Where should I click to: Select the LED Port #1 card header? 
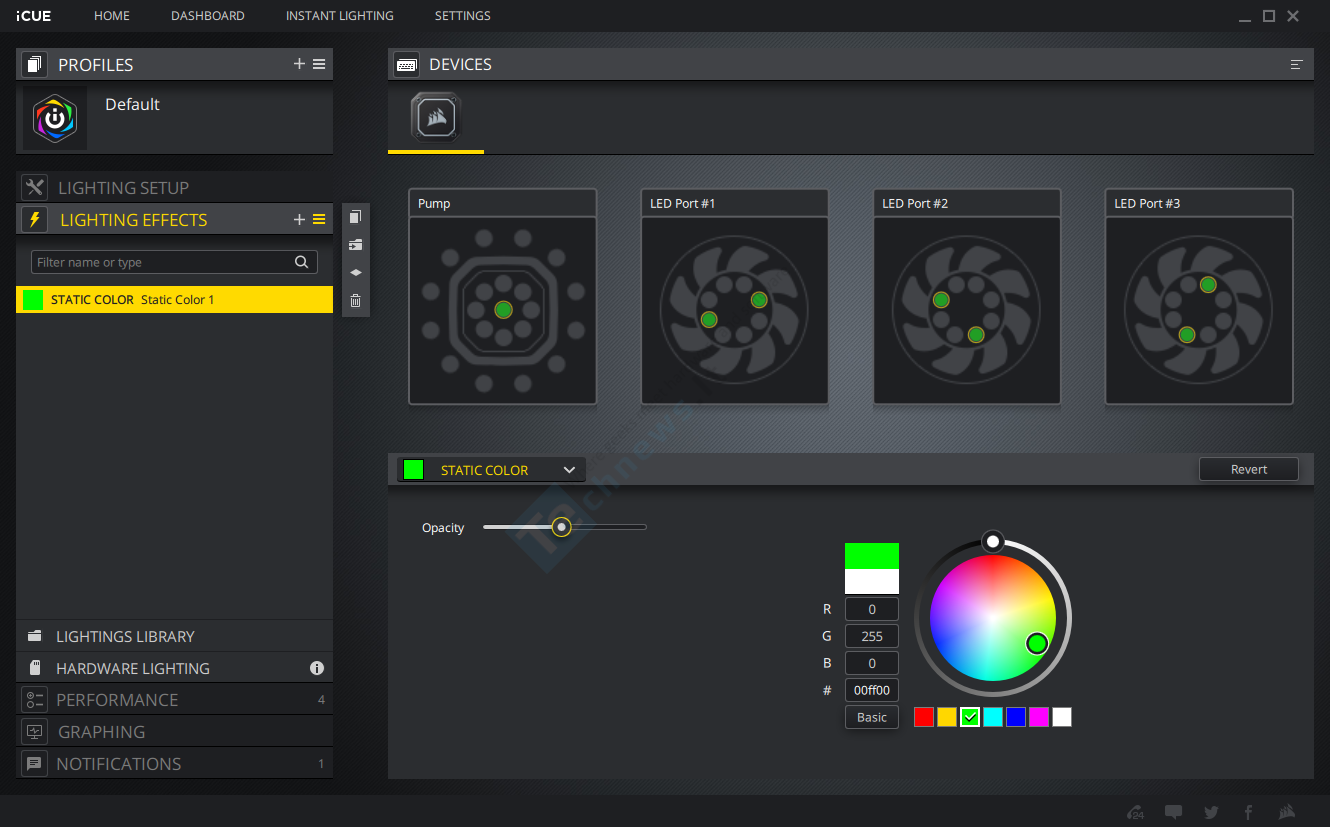[735, 203]
